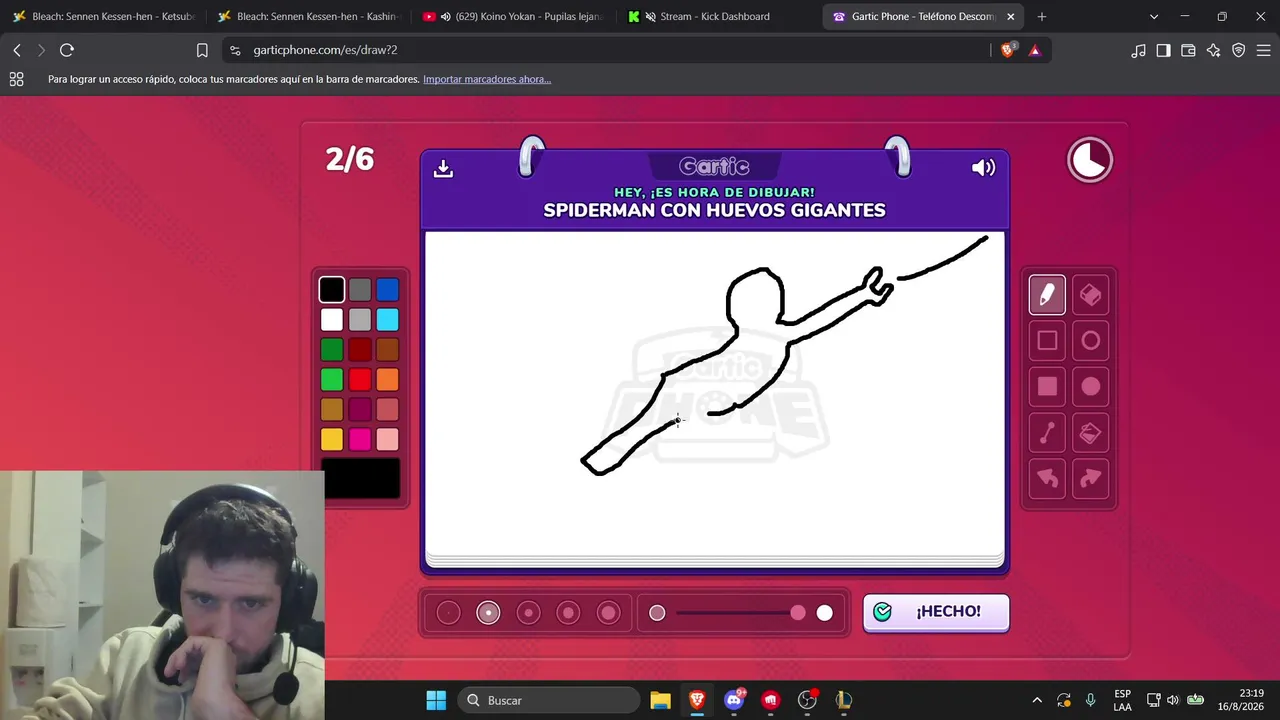The height and width of the screenshot is (720, 1280).
Task: Choose the empty rectangle shape tool
Action: tap(1047, 341)
